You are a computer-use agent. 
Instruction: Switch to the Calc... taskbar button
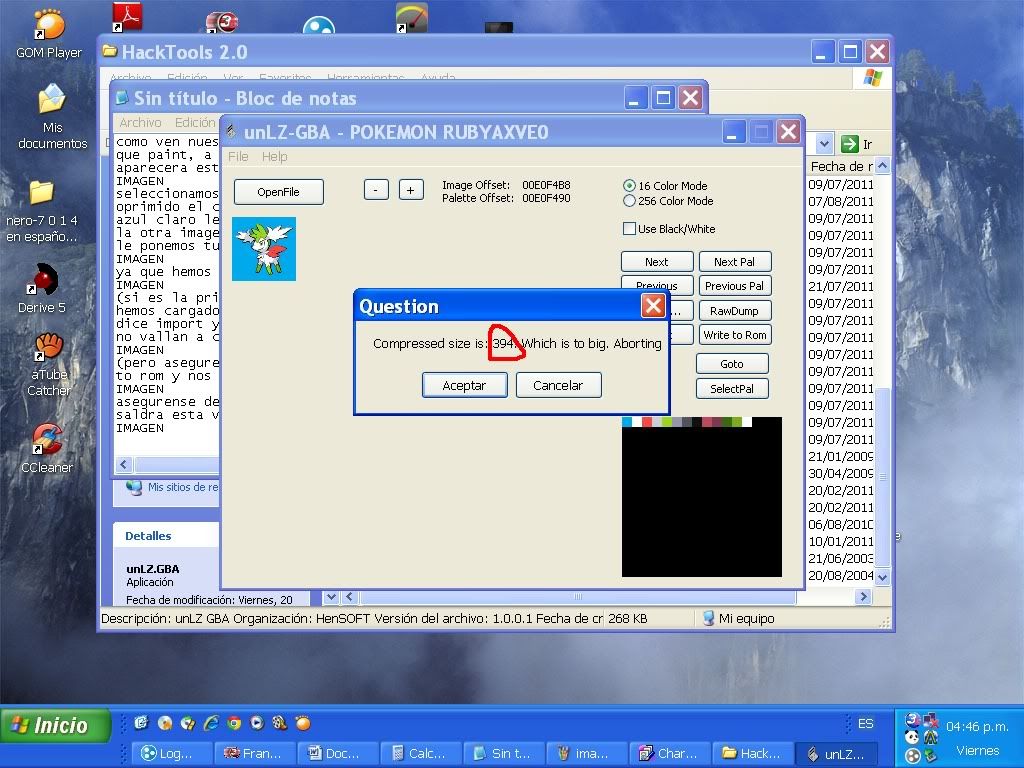point(421,753)
